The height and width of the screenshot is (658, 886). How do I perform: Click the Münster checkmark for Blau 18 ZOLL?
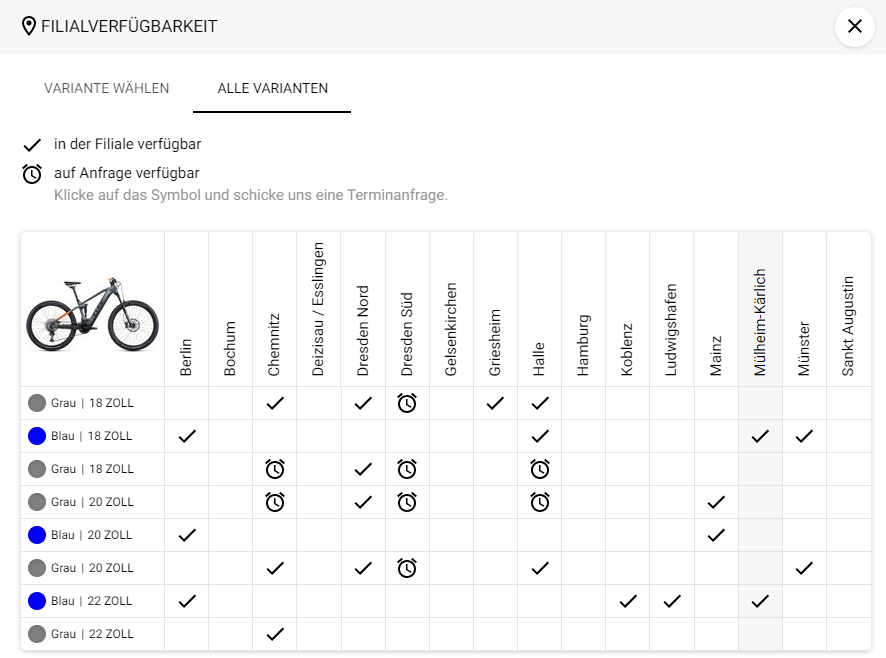(804, 436)
